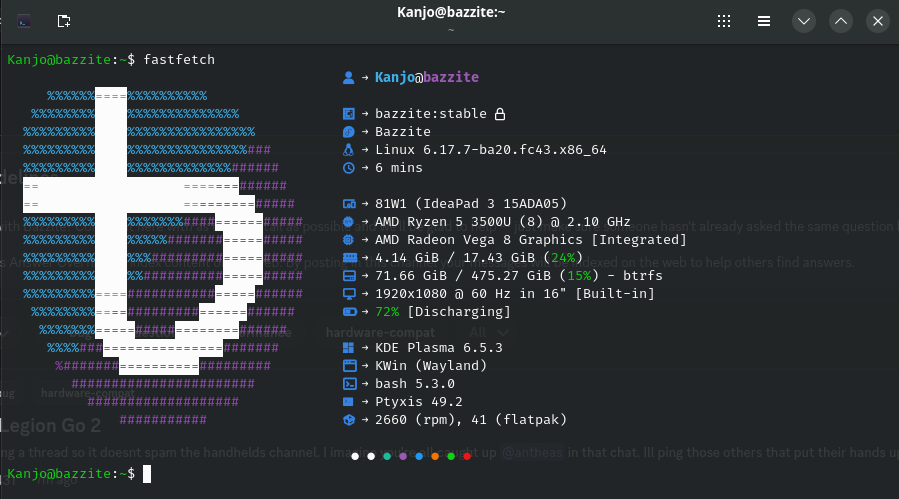This screenshot has height=499, width=899.
Task: Click the CPU icon beside AMD Ryzen 5
Action: point(348,221)
